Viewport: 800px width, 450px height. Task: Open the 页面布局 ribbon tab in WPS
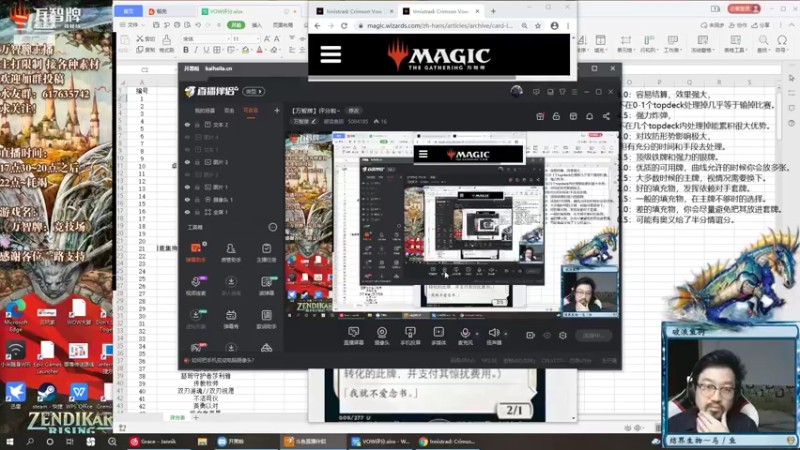tap(283, 25)
